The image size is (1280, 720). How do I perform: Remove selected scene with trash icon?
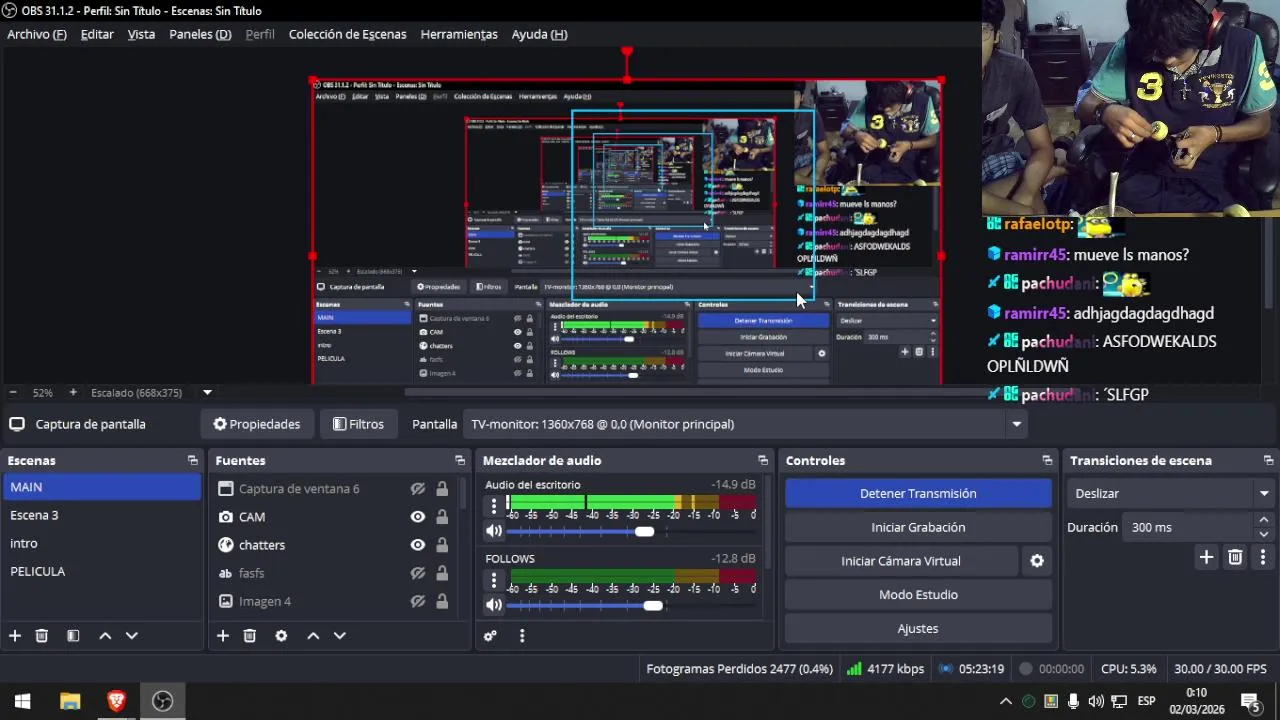42,636
